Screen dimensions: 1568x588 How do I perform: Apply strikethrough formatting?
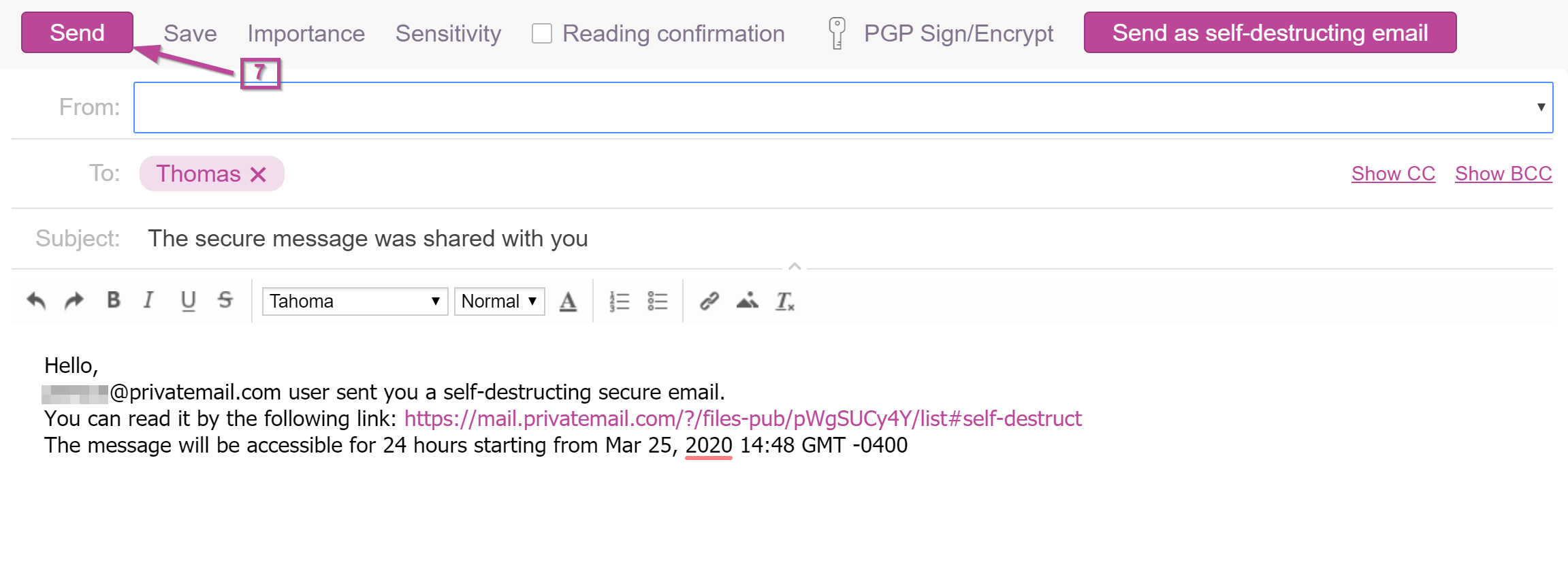click(225, 300)
